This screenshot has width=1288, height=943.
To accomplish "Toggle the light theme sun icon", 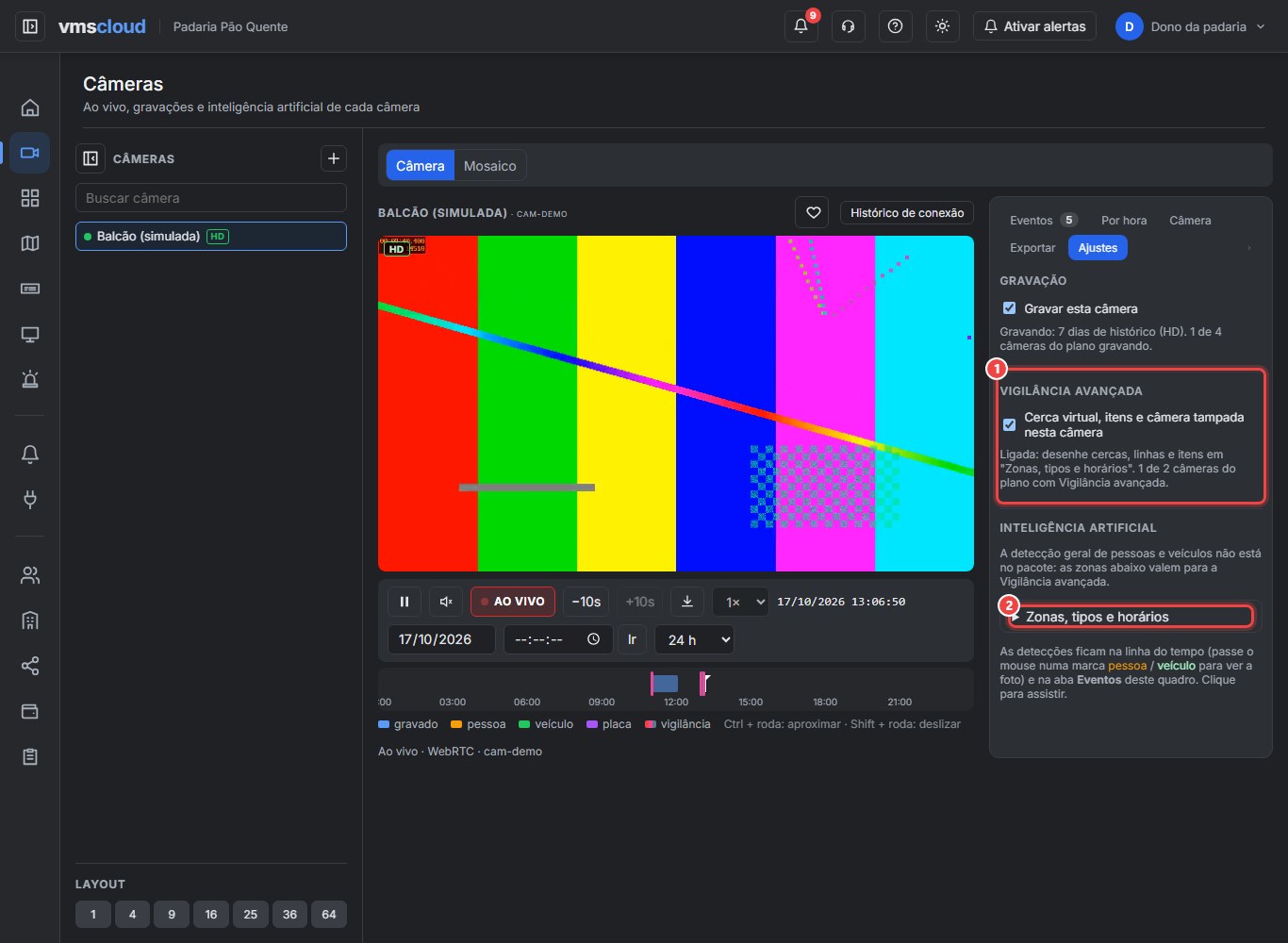I will pos(943,26).
